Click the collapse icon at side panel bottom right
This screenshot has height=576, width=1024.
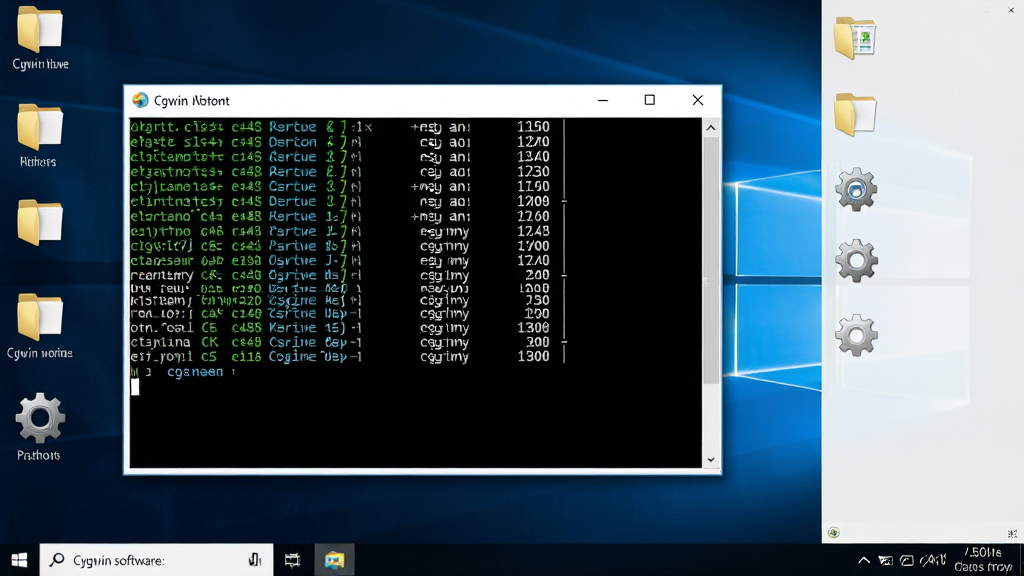(x=1012, y=534)
